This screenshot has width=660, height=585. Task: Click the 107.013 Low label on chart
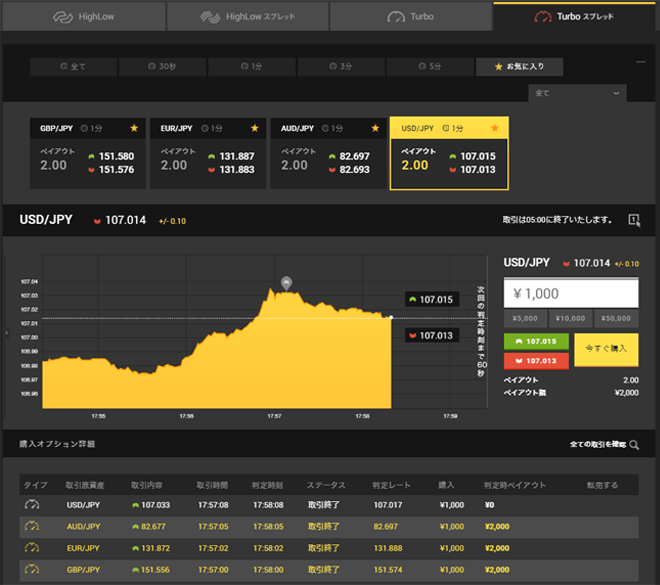coord(432,335)
